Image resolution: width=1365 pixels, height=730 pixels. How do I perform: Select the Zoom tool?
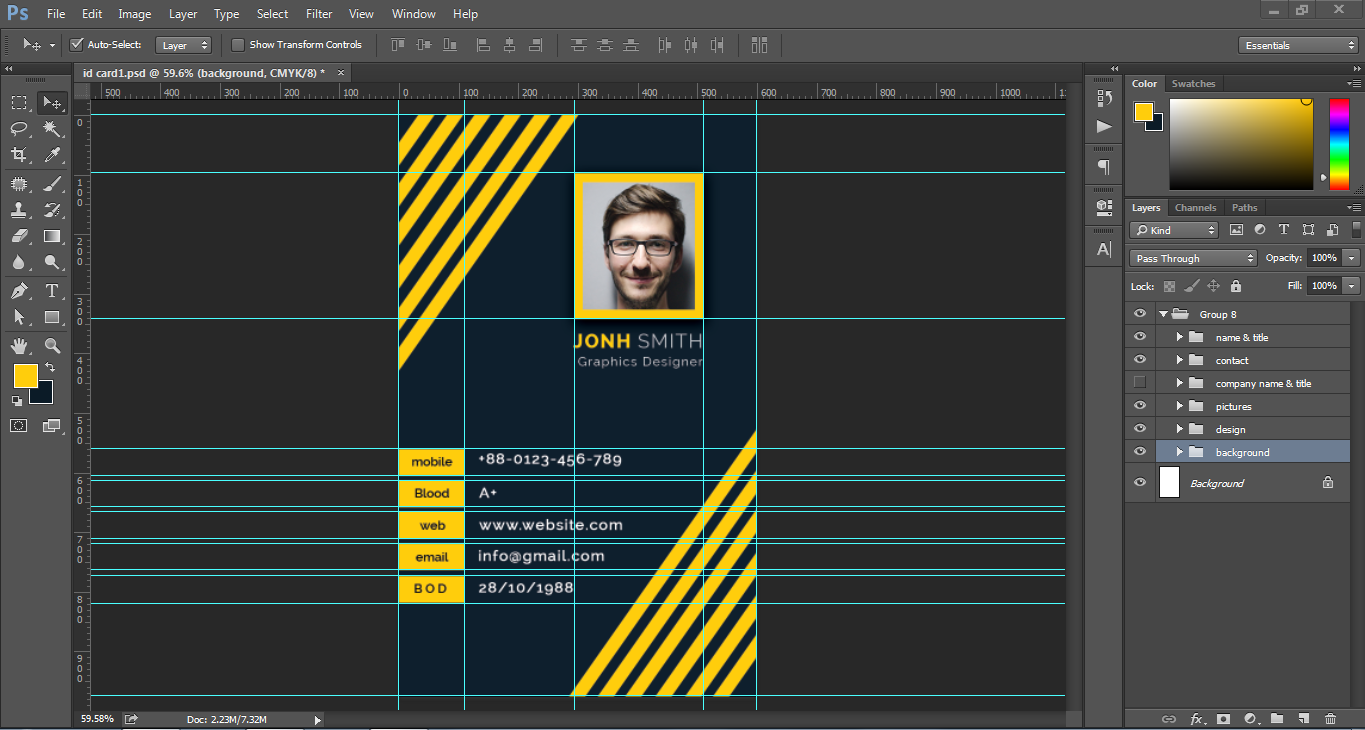point(52,346)
